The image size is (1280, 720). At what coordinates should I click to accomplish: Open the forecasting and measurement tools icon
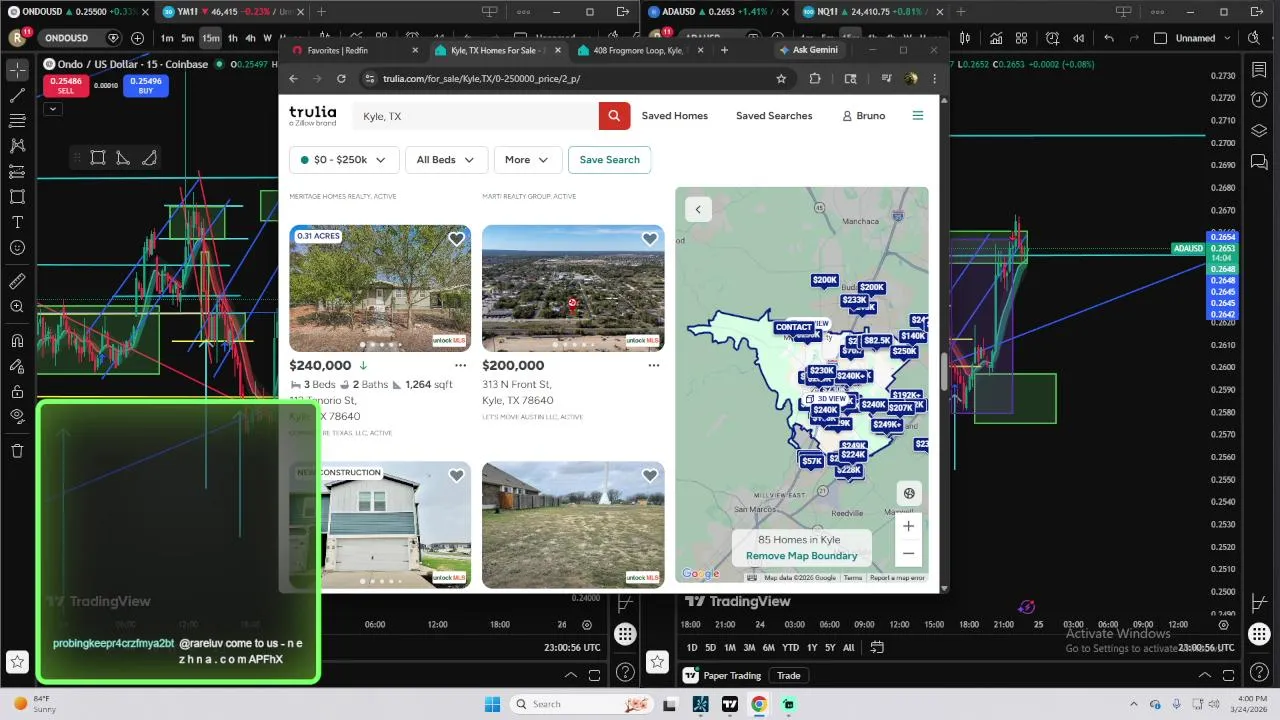click(x=17, y=171)
